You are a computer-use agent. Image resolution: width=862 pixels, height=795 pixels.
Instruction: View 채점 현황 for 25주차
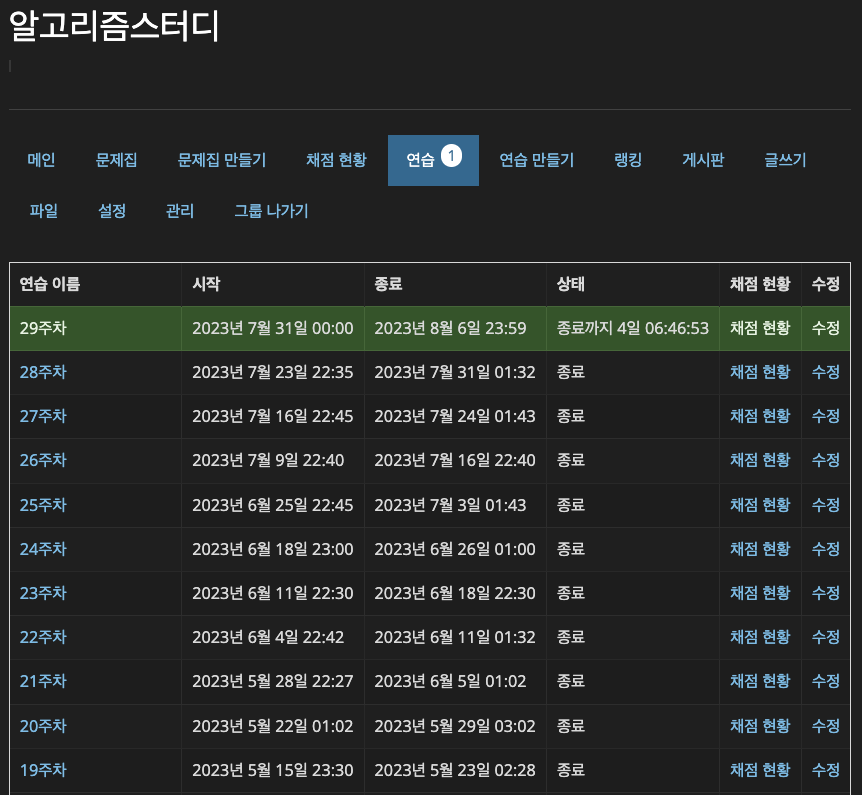(x=760, y=505)
